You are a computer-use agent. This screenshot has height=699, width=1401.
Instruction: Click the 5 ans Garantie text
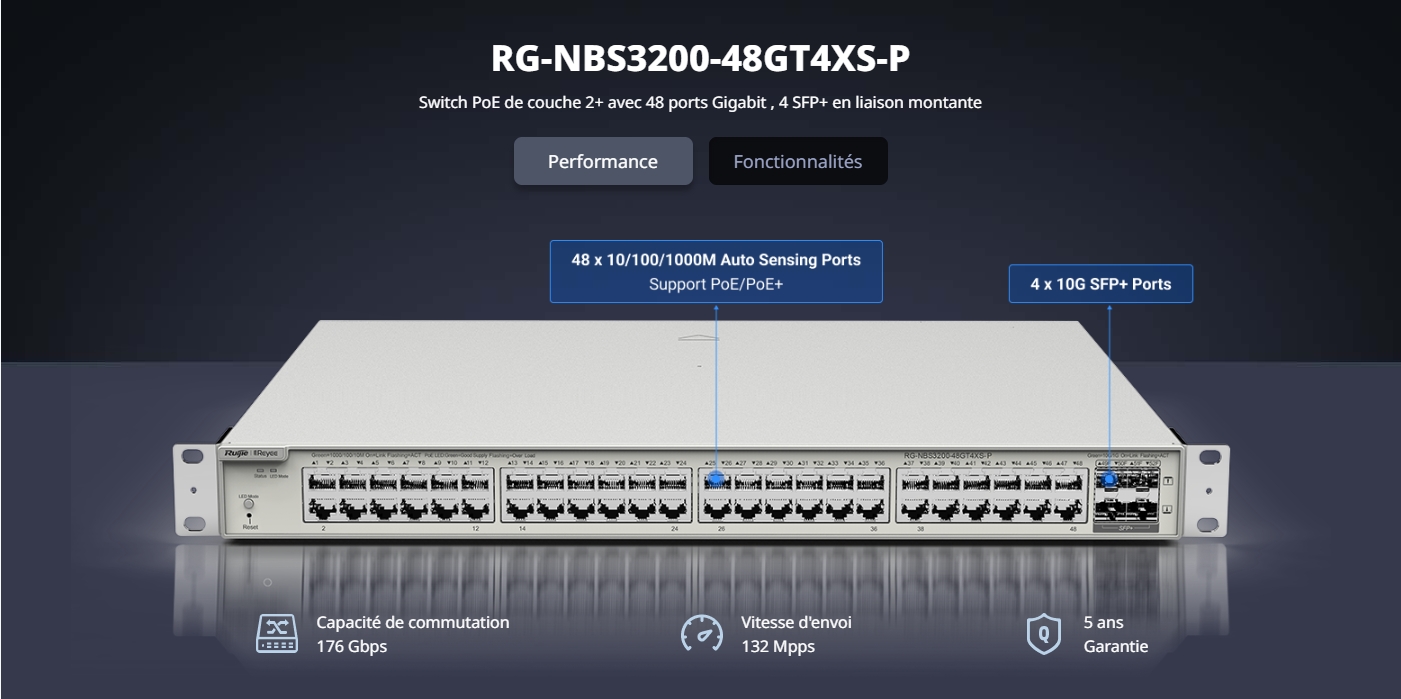[x=1115, y=634]
